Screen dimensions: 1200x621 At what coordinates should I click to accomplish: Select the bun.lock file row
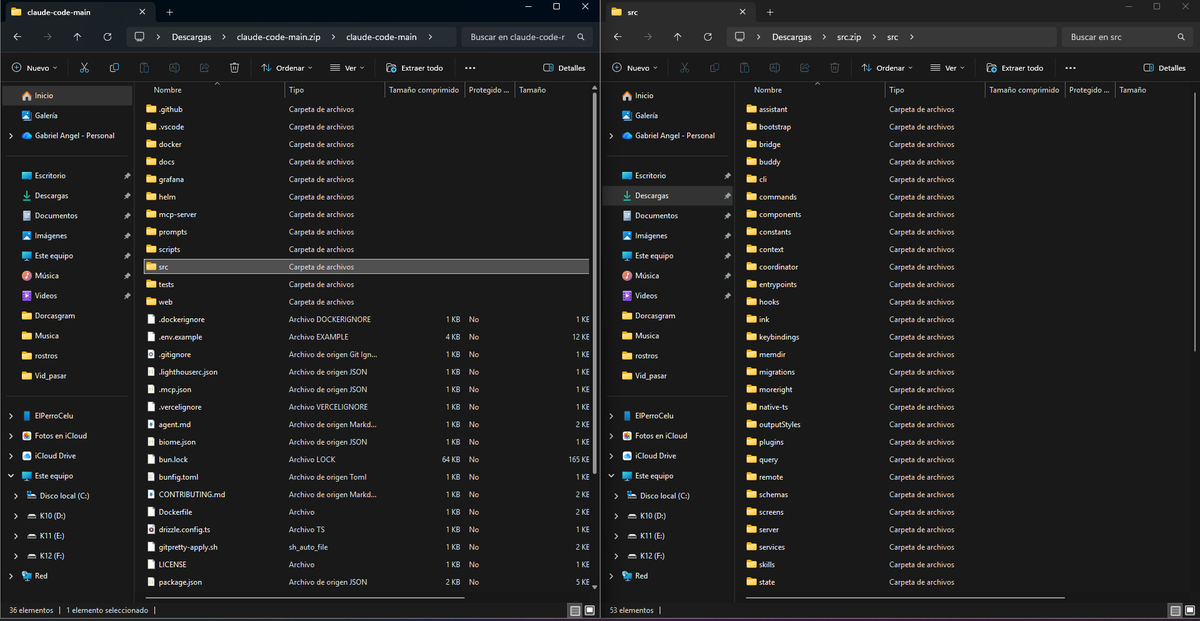[x=367, y=459]
